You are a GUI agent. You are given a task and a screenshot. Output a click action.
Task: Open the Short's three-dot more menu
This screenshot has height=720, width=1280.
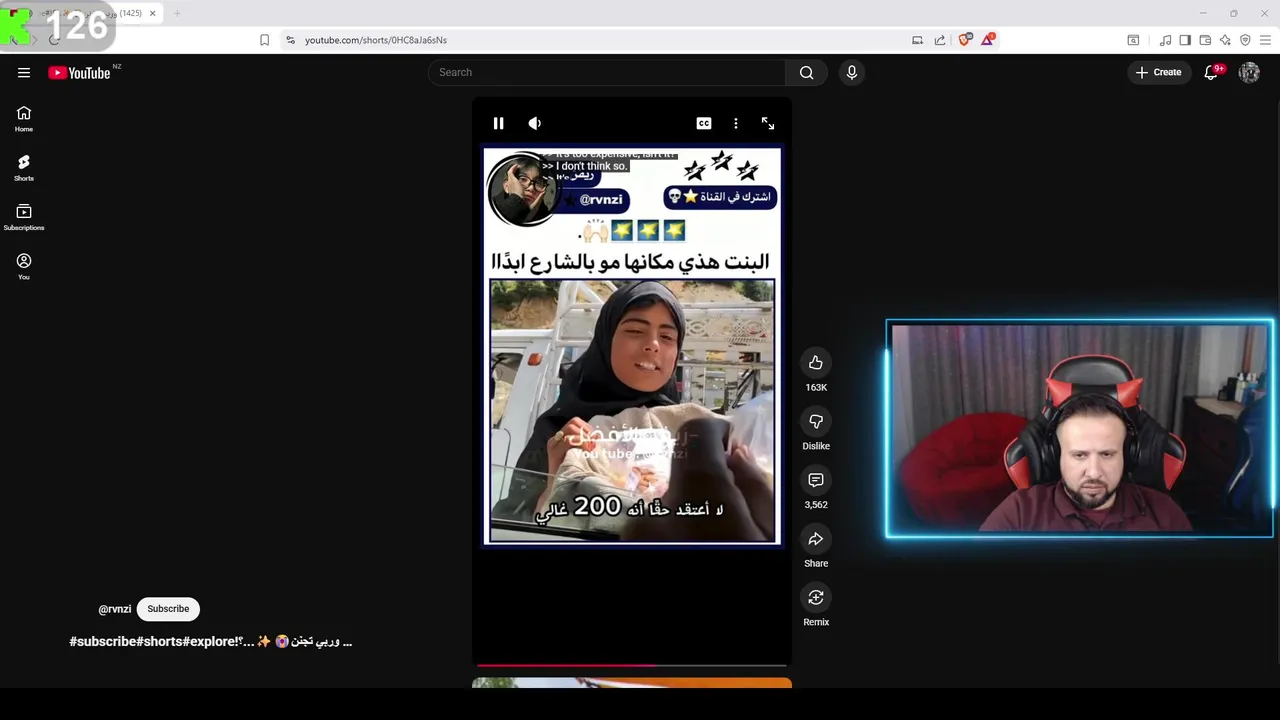pos(736,123)
